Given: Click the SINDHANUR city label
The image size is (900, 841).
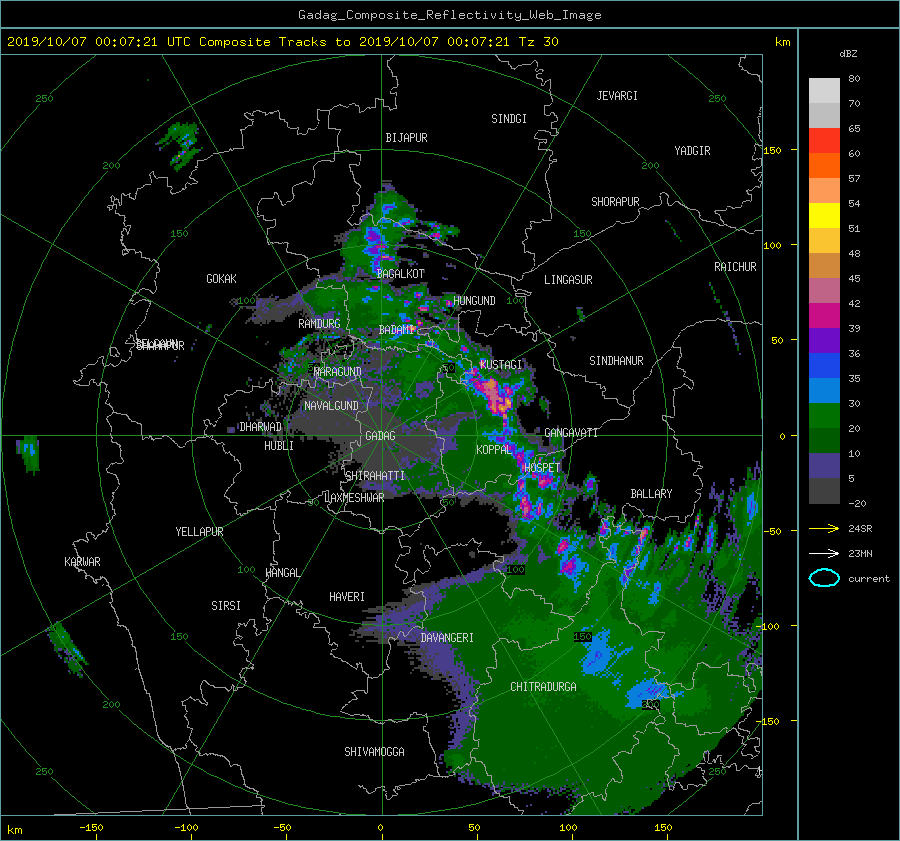Looking at the screenshot, I should pyautogui.click(x=616, y=361).
